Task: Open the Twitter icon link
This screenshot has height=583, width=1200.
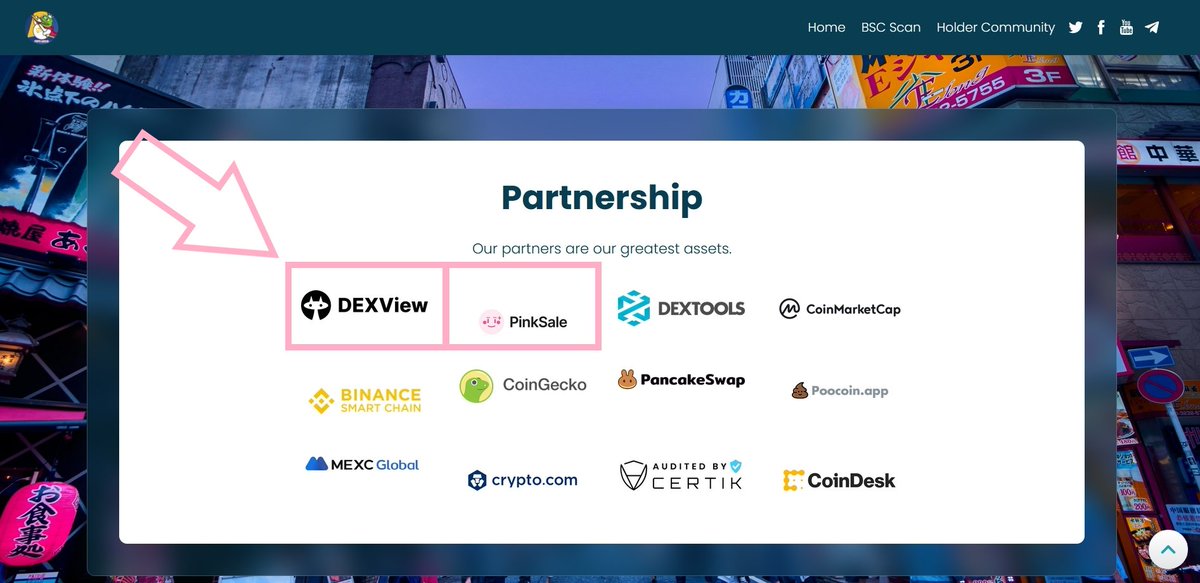Action: pyautogui.click(x=1075, y=27)
